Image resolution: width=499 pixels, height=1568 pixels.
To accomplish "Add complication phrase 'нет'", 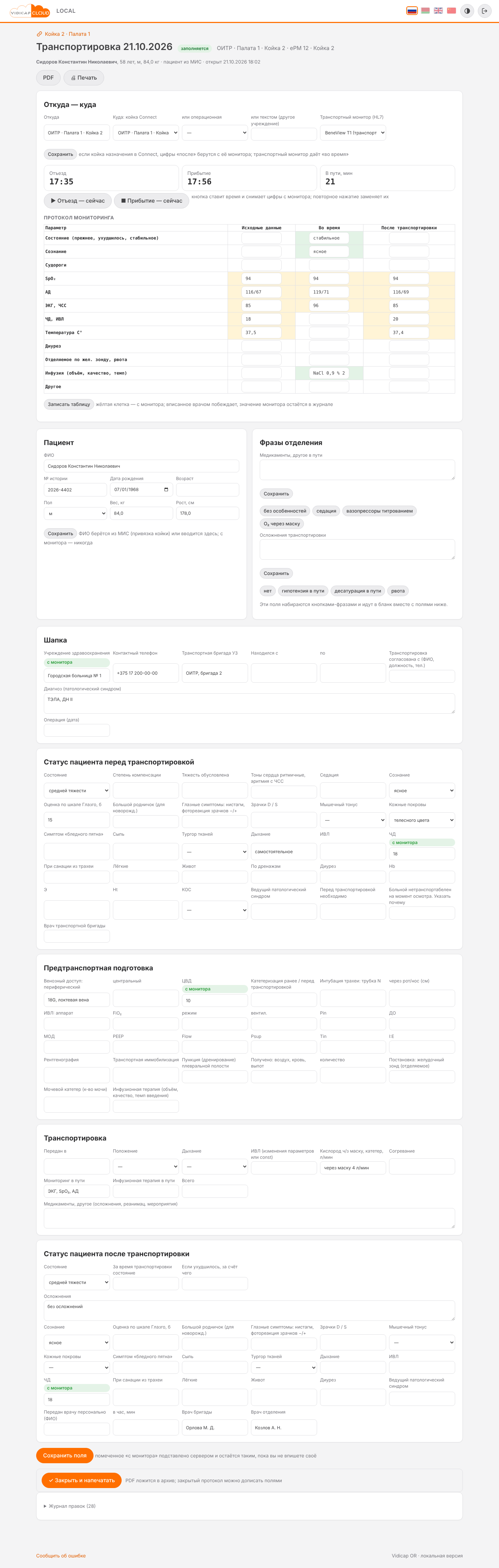I will coord(267,591).
